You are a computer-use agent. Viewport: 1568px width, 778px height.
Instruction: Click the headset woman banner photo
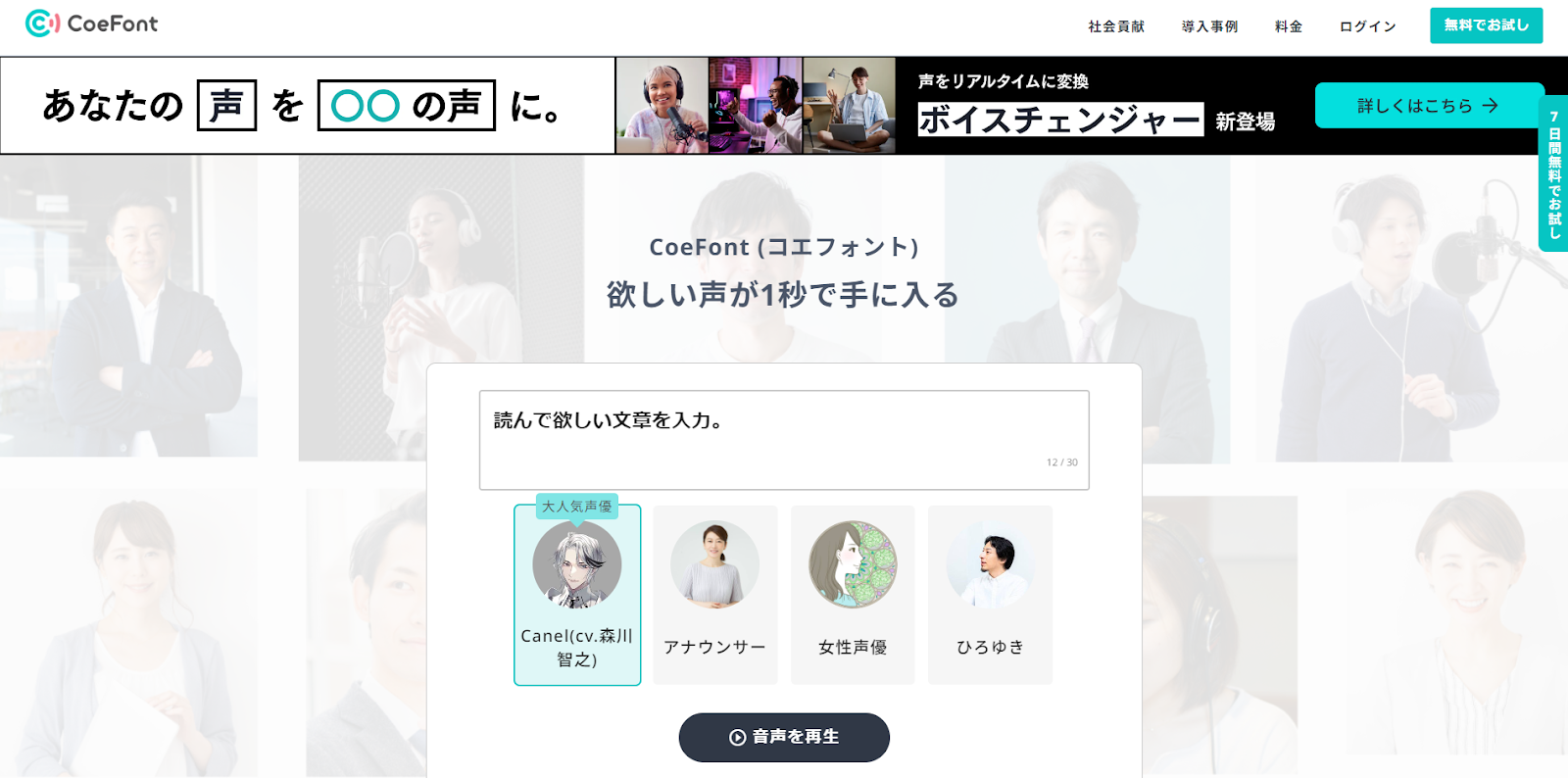pyautogui.click(x=662, y=105)
